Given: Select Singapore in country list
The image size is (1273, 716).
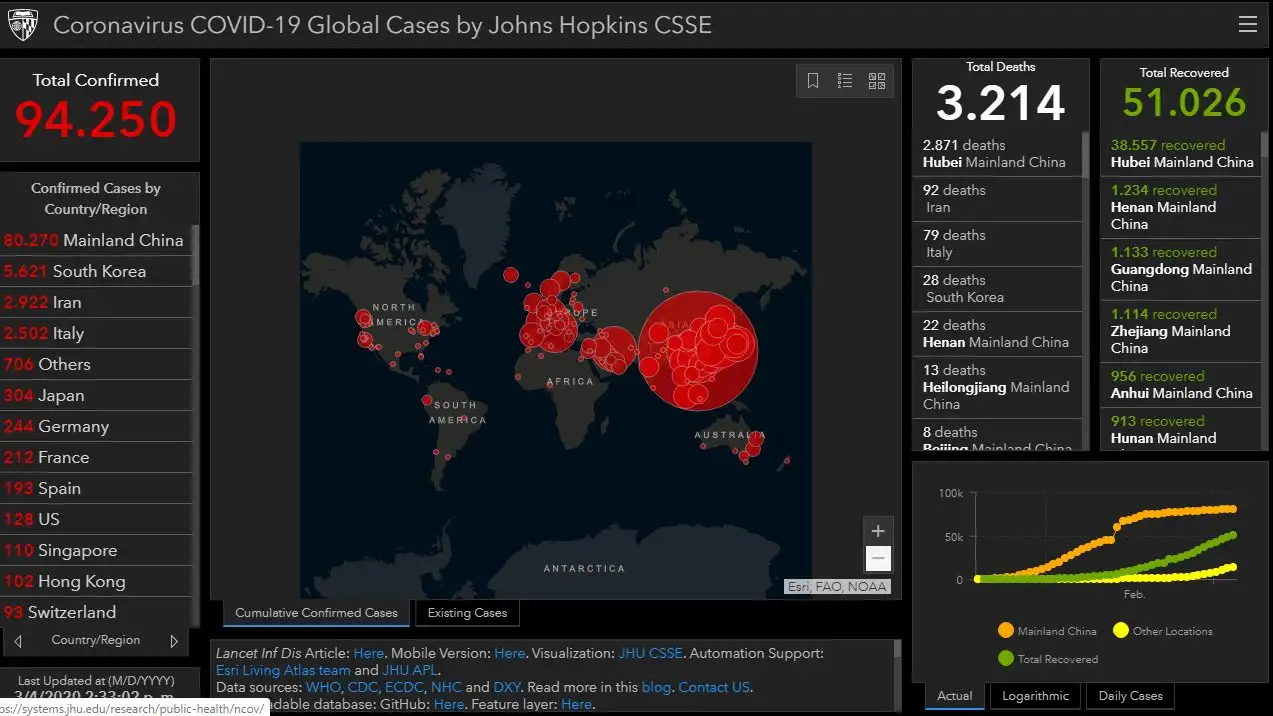Looking at the screenshot, I should [x=95, y=550].
